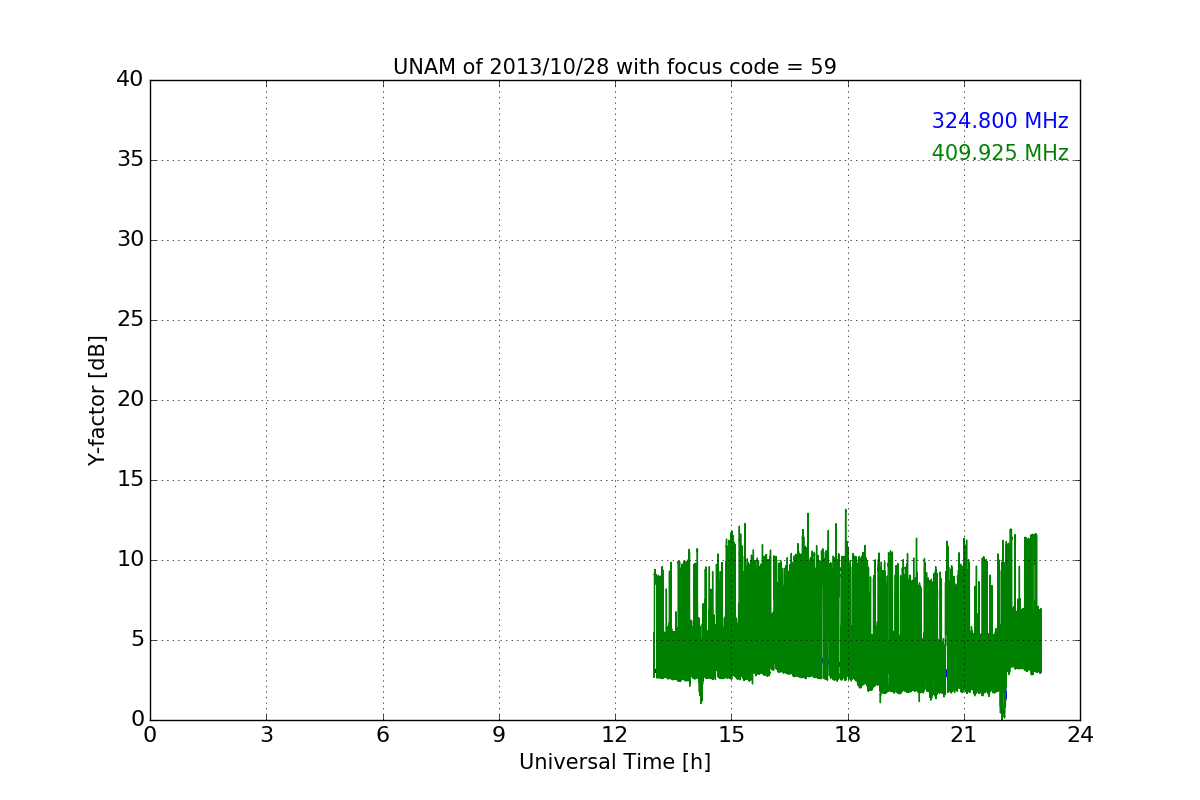
Task: Click the plot title 'UNAM of 2013/10/28 with focus code = 59'
Action: tap(614, 67)
